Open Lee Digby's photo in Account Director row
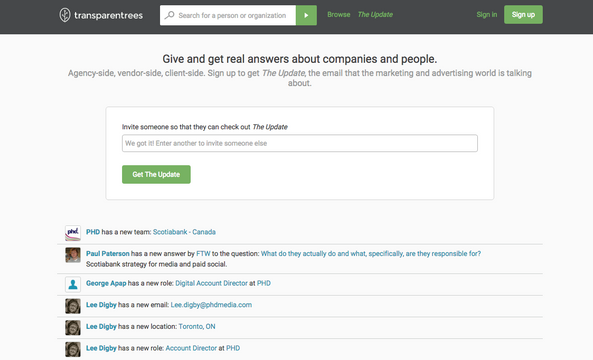593x360 pixels. click(73, 349)
